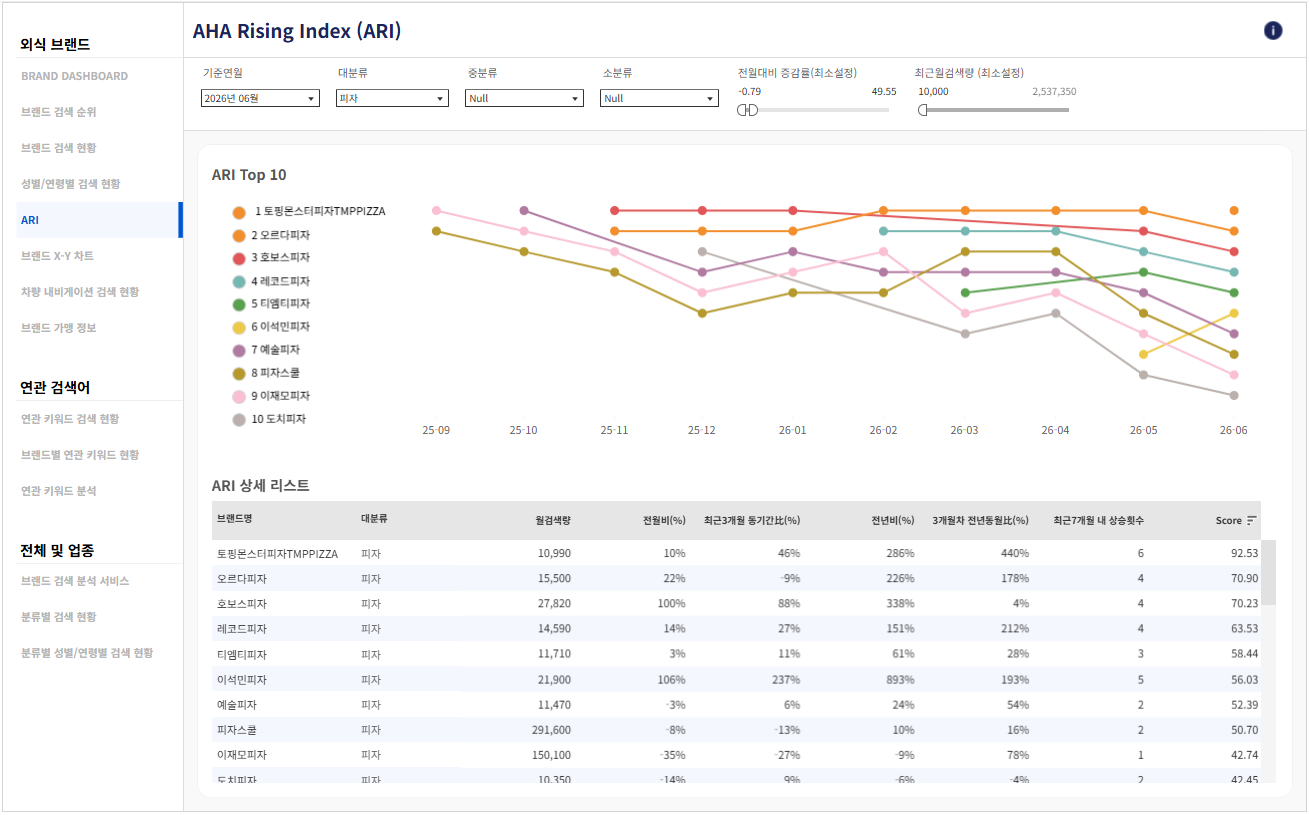Open 연관 키워드 분석 in the sidebar
This screenshot has width=1309, height=815.
59,491
